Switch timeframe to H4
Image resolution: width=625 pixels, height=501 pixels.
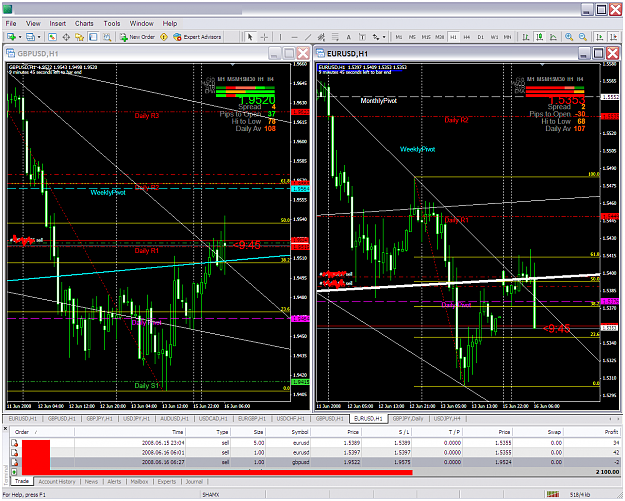(467, 37)
